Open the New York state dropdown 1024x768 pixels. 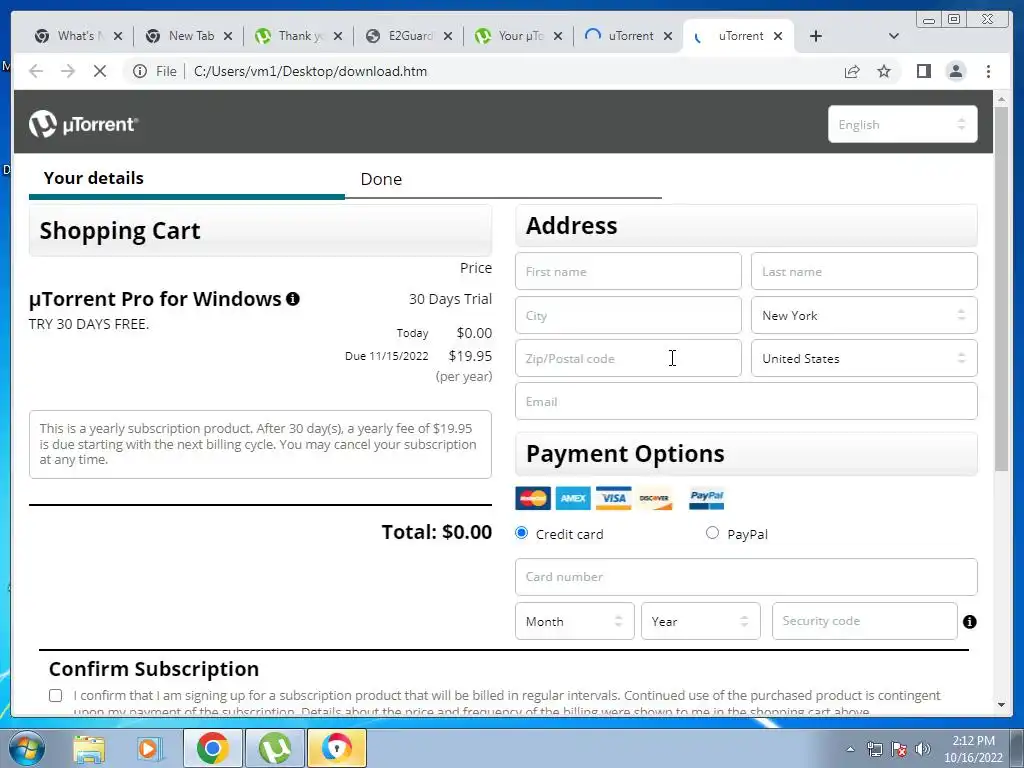[864, 315]
